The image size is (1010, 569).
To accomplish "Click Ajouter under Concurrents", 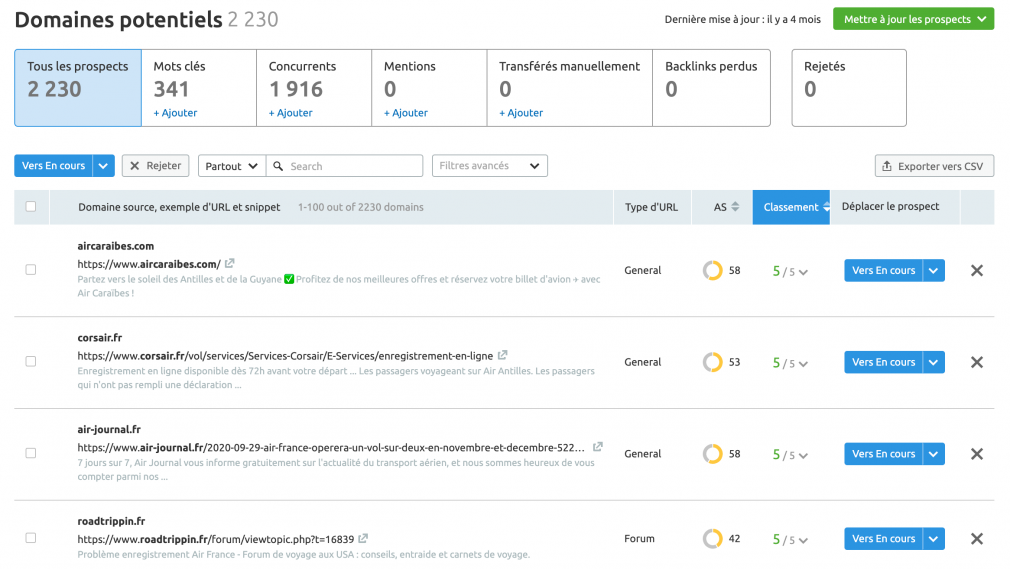I will [x=291, y=113].
